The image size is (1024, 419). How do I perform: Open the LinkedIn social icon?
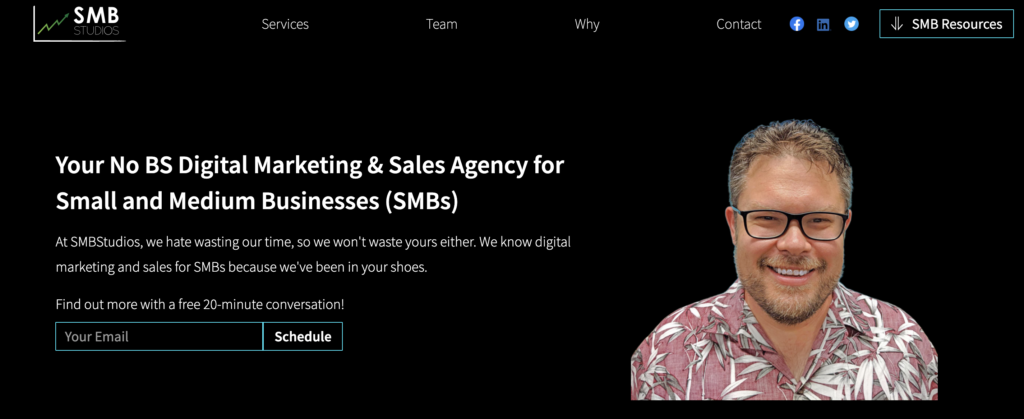click(824, 25)
